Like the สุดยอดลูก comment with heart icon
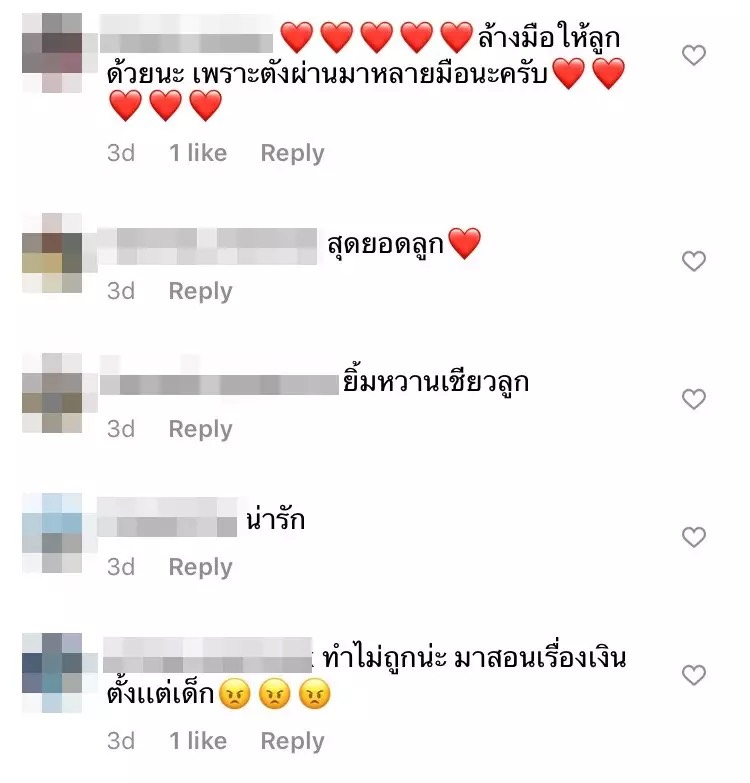 pyautogui.click(x=694, y=261)
